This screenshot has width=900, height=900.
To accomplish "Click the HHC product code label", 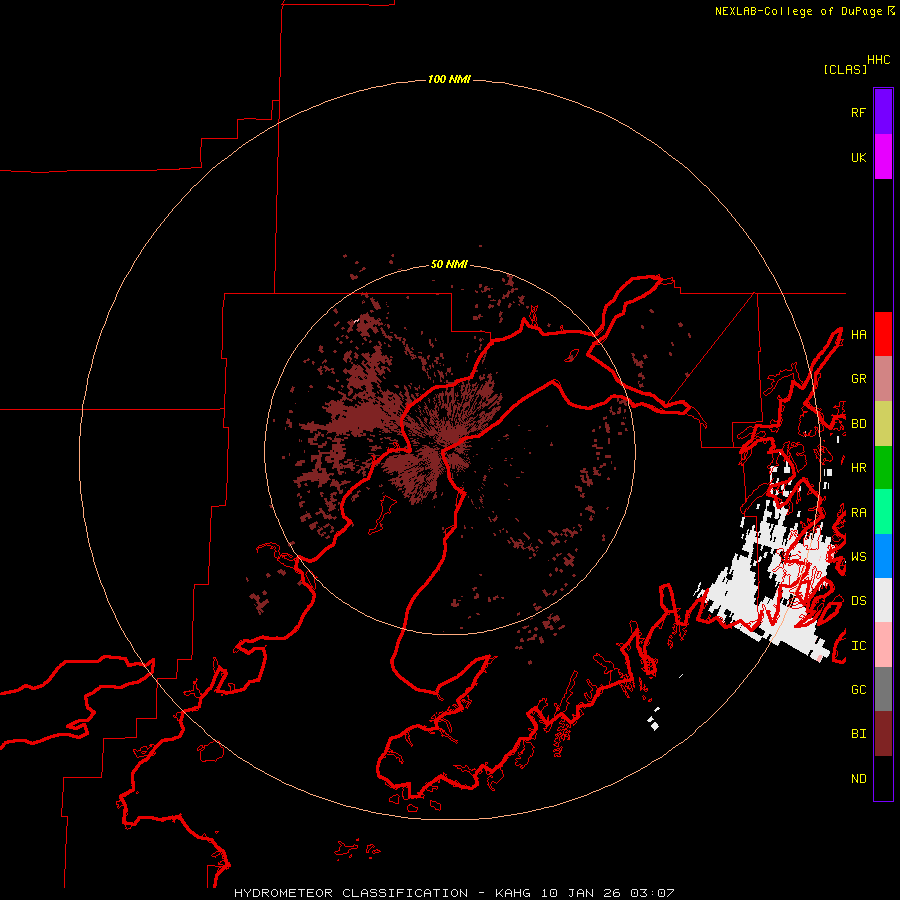I will [x=879, y=60].
